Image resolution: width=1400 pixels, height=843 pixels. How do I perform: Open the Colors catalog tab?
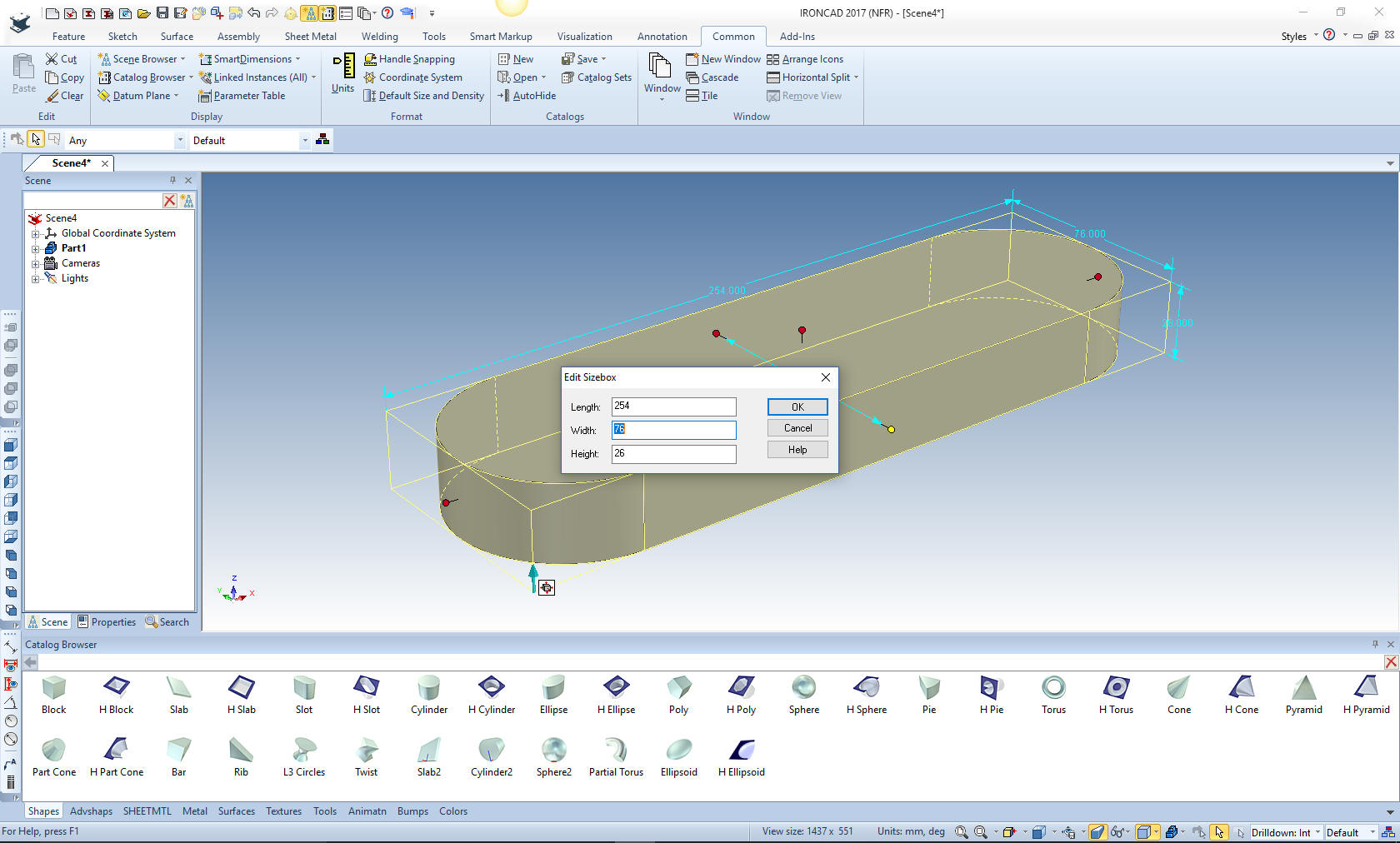point(452,811)
